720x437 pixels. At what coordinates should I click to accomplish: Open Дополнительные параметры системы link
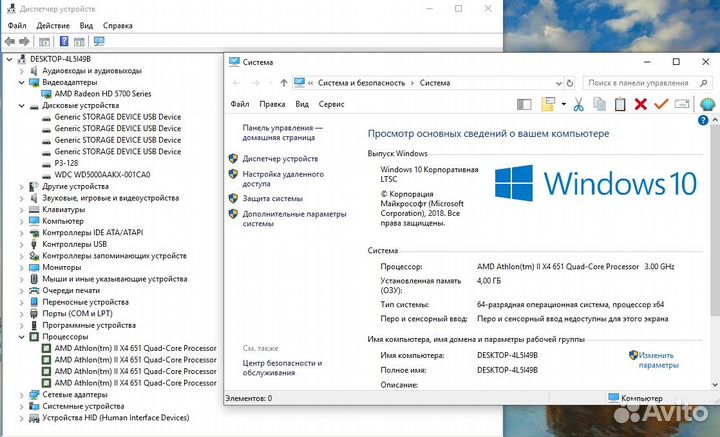(294, 219)
